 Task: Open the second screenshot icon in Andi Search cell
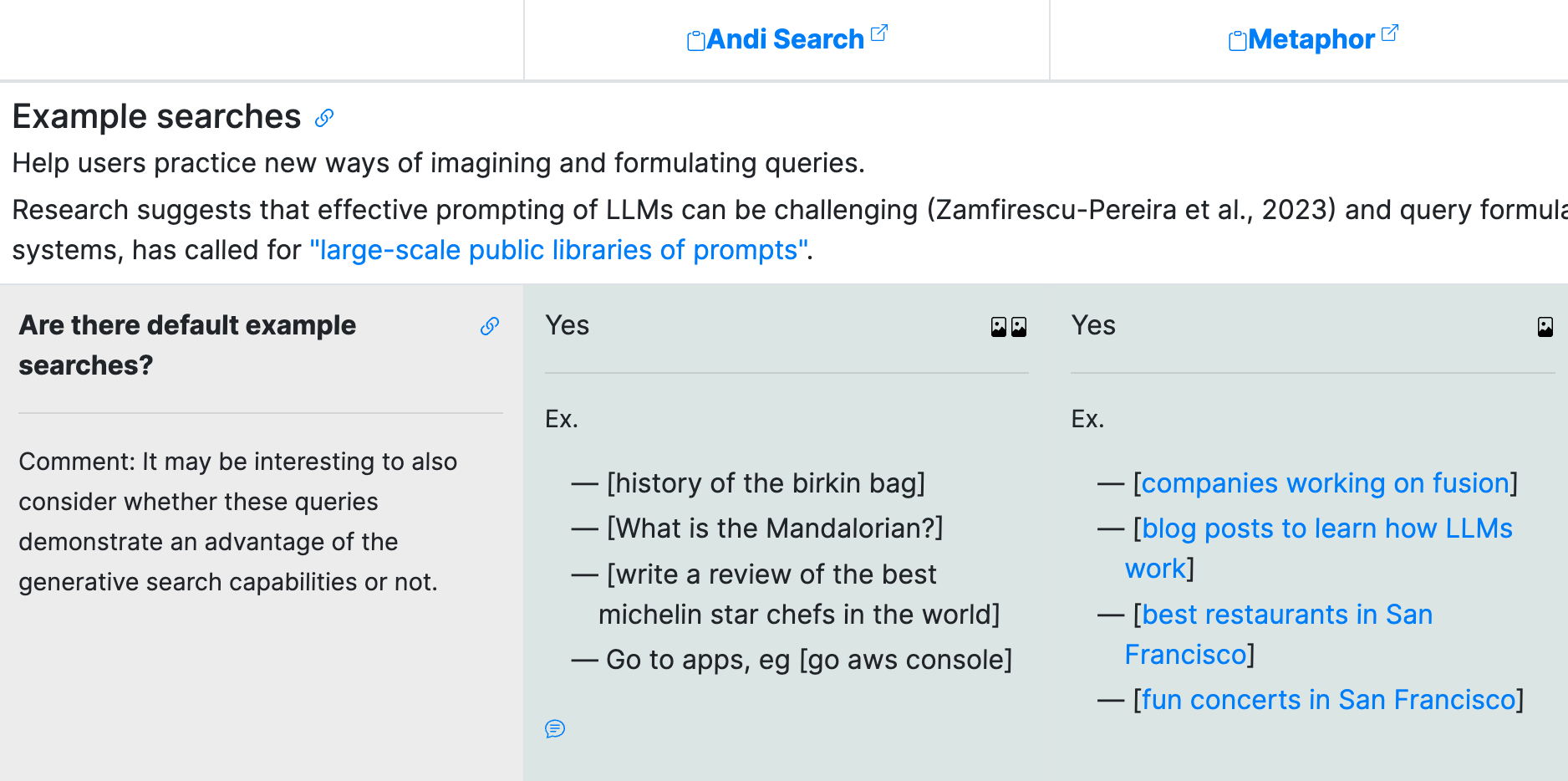1018,328
